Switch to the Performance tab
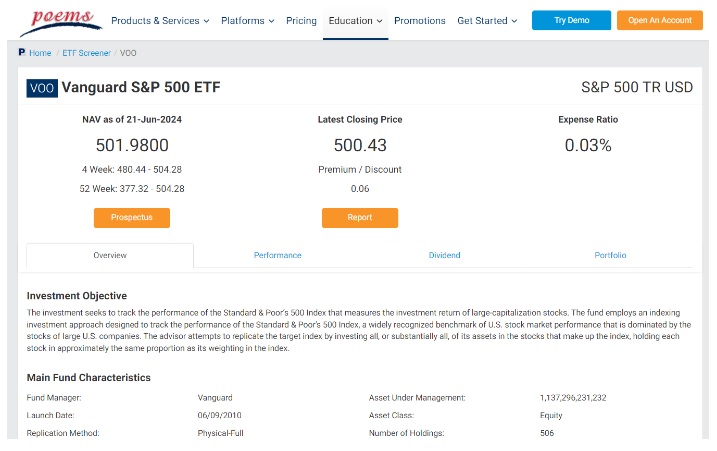Screen dimensions: 717x451 point(278,255)
